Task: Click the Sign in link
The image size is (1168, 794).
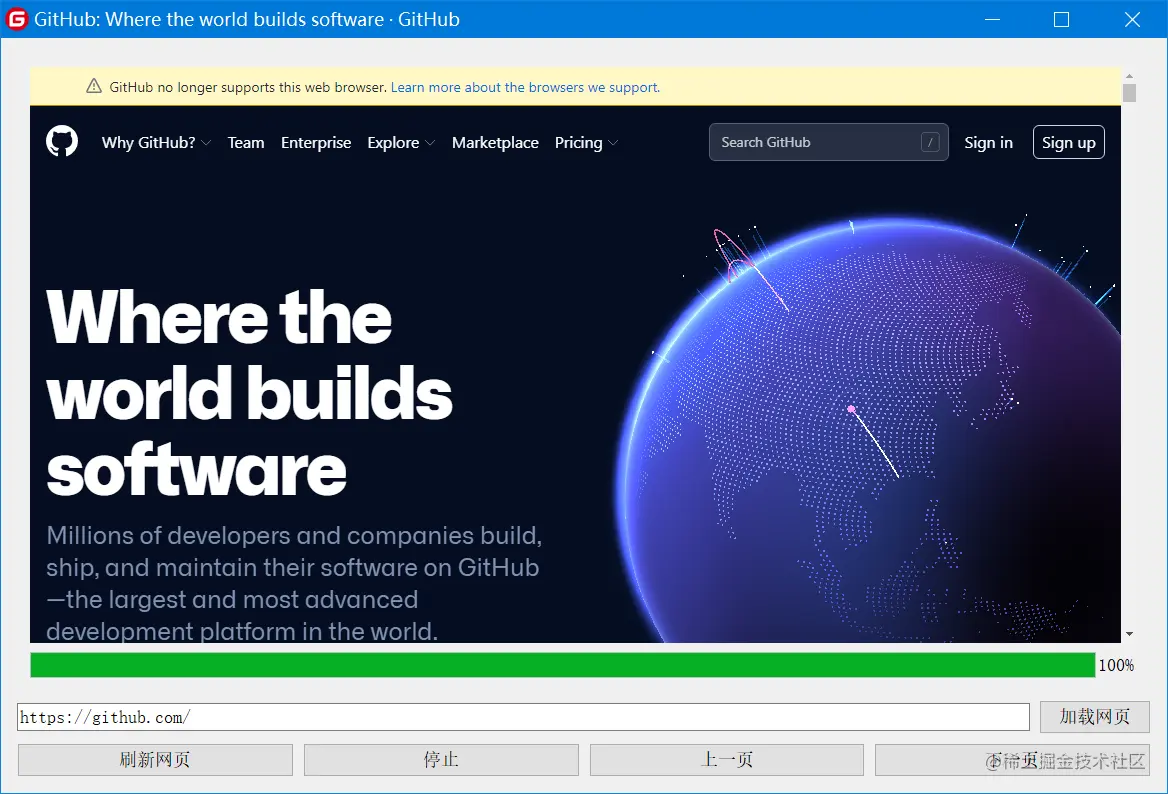Action: point(988,142)
